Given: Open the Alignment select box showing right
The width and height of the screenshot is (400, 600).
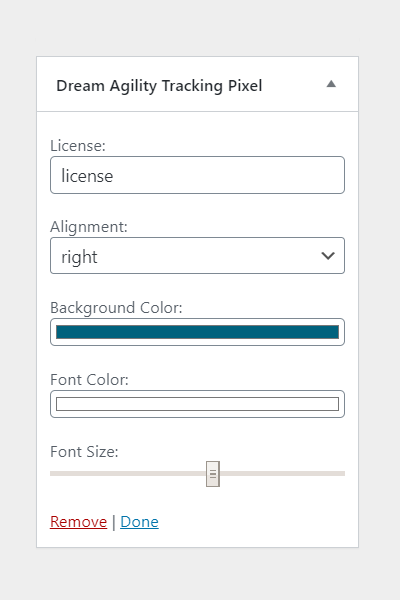Looking at the screenshot, I should [x=198, y=256].
